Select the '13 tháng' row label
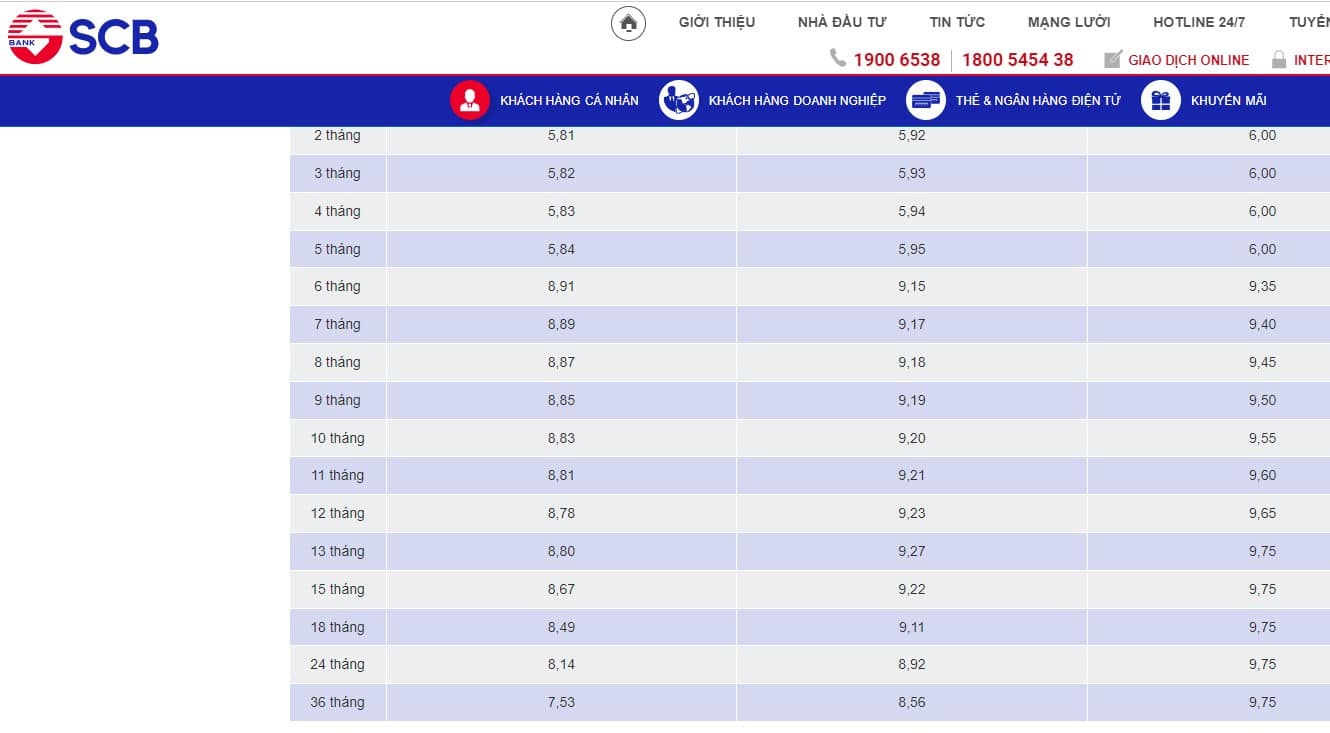This screenshot has height=733, width=1330. point(337,551)
